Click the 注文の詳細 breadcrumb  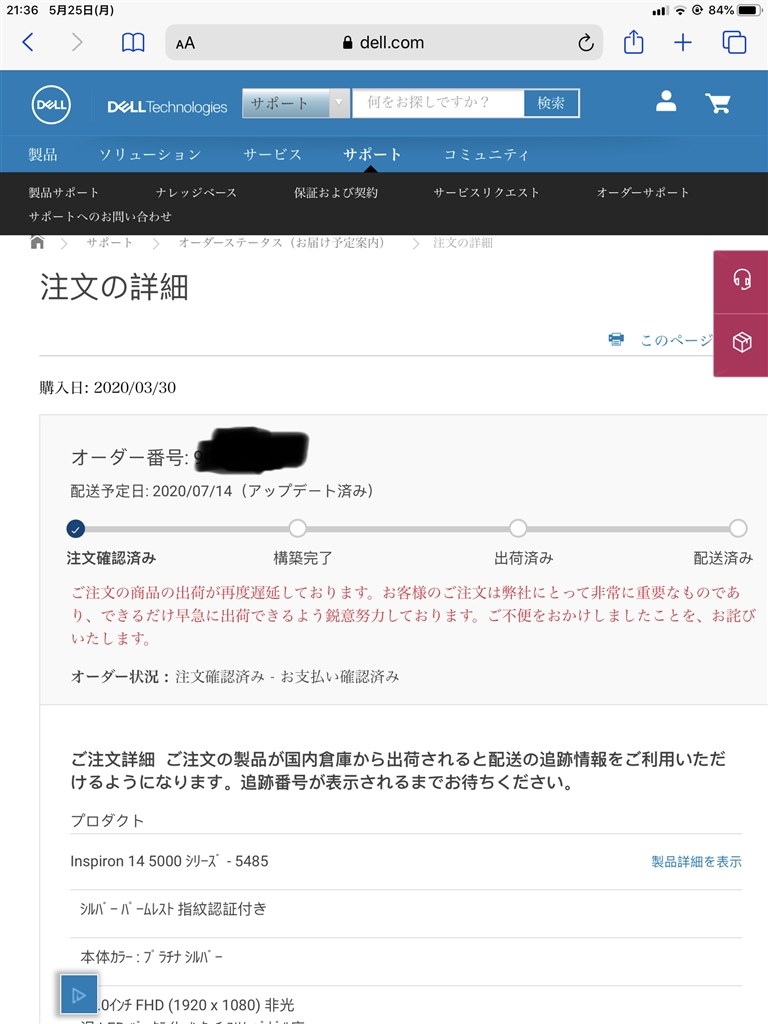462,242
